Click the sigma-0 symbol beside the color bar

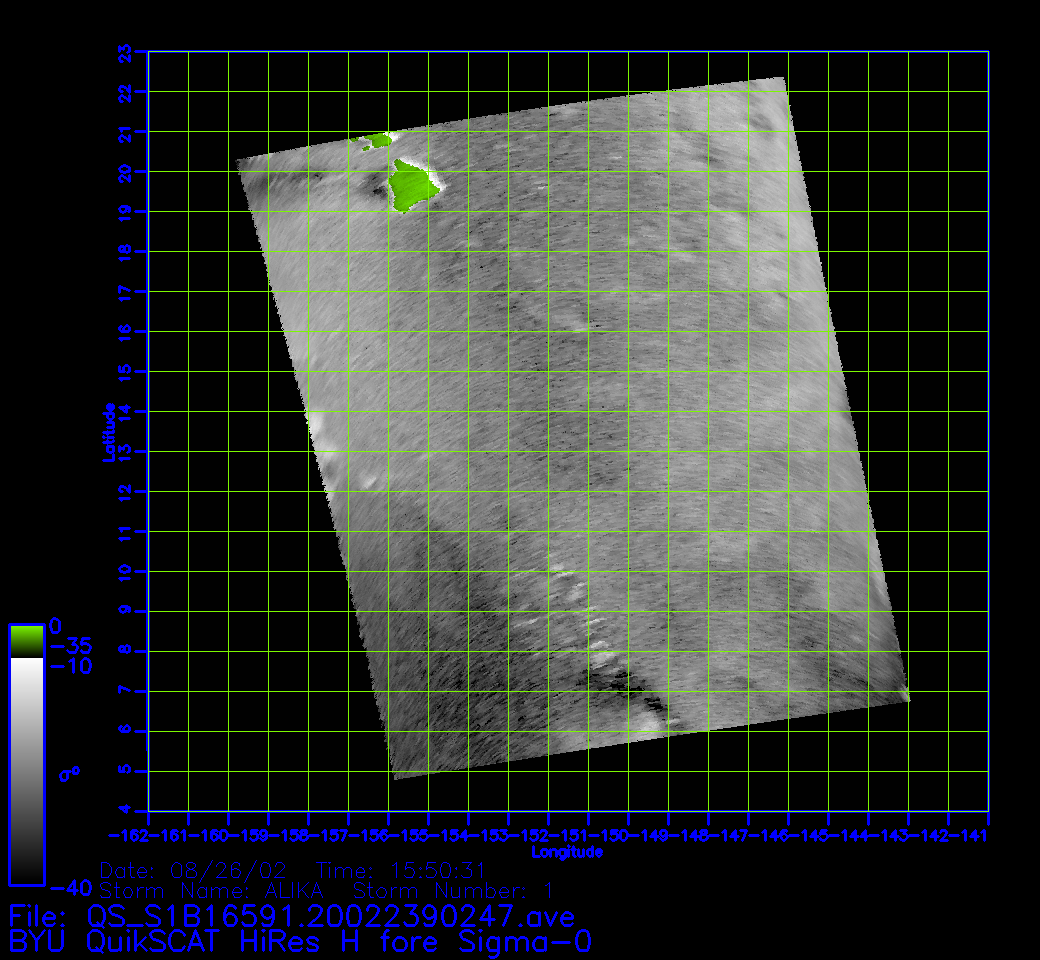pyautogui.click(x=69, y=773)
